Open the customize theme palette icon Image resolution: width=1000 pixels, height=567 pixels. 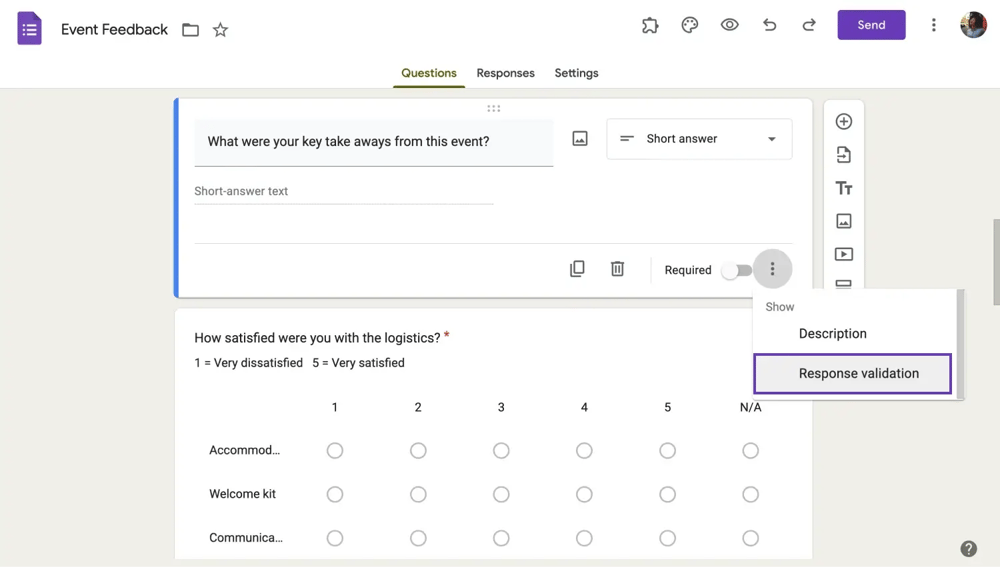(689, 26)
